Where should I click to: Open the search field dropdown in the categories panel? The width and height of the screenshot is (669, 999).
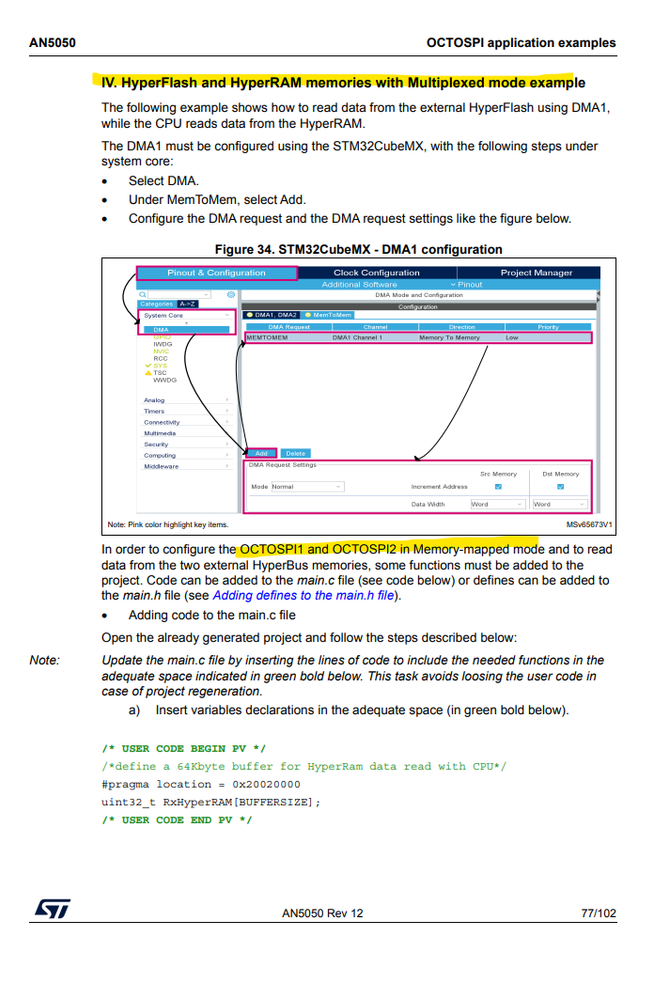[206, 294]
